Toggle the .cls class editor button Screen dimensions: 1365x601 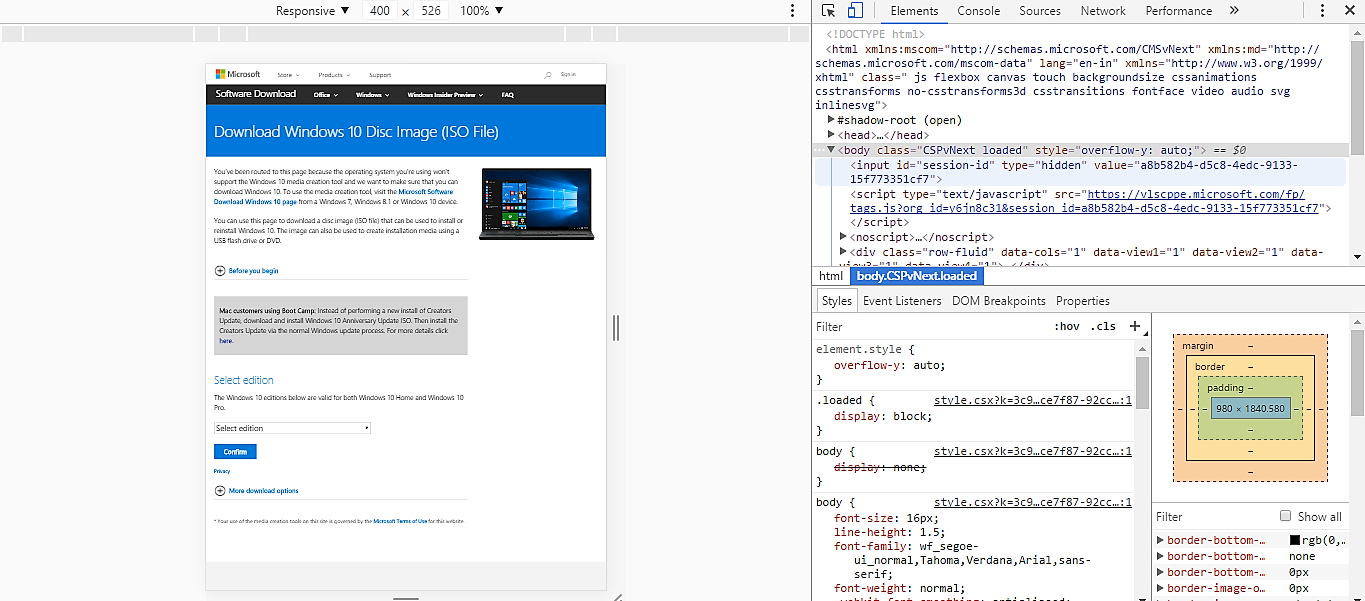pyautogui.click(x=1103, y=327)
